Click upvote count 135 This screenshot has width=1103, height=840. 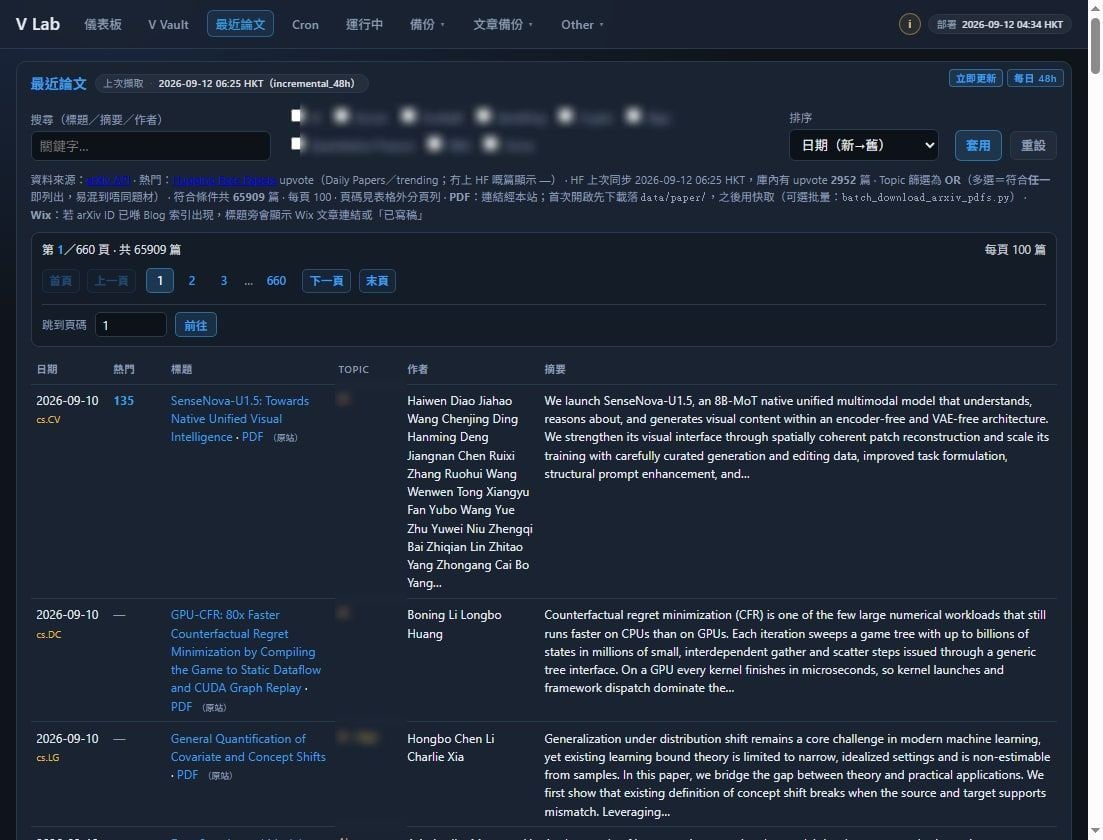[x=124, y=400]
